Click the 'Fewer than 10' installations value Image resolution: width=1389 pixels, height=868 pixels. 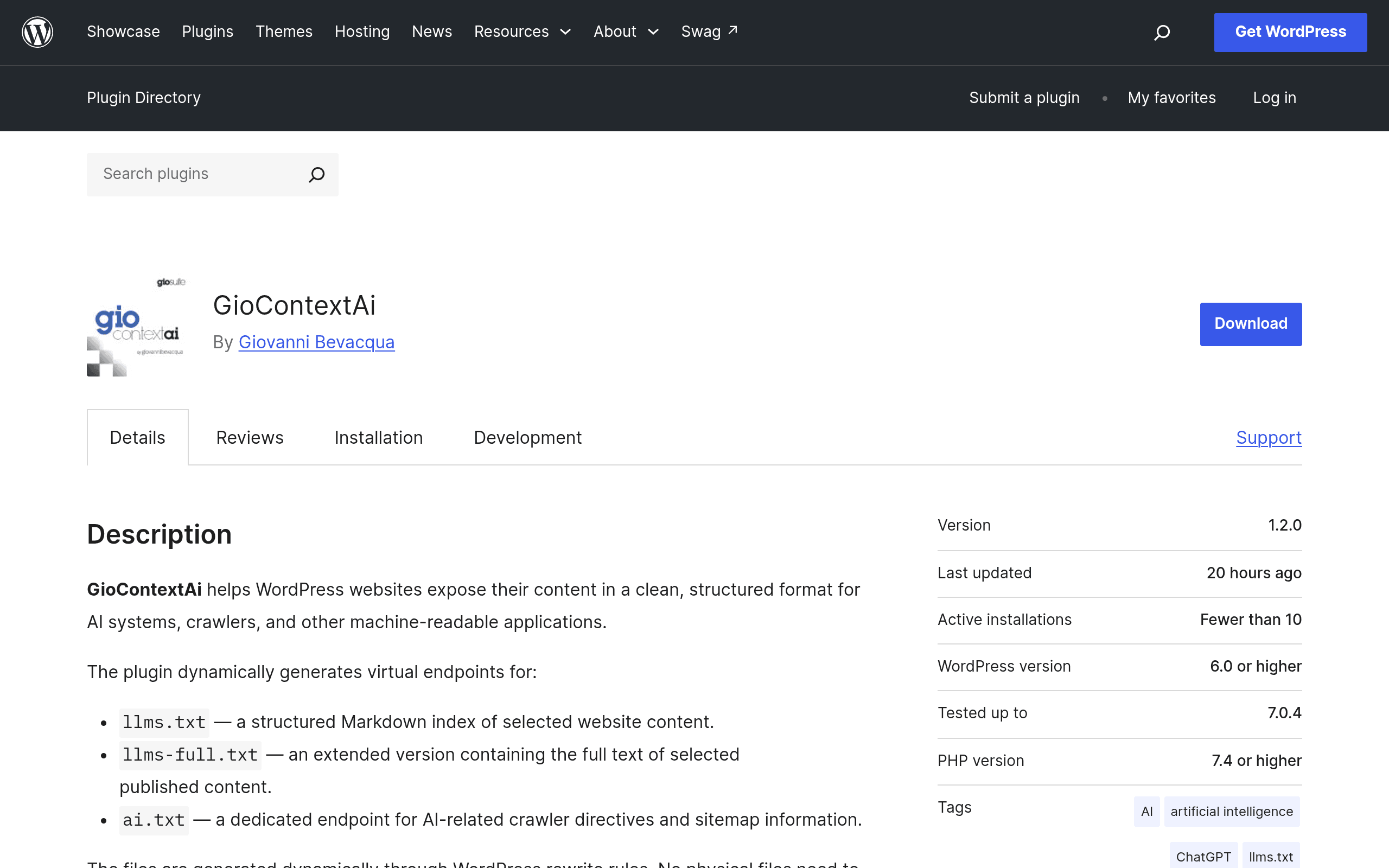pos(1251,620)
